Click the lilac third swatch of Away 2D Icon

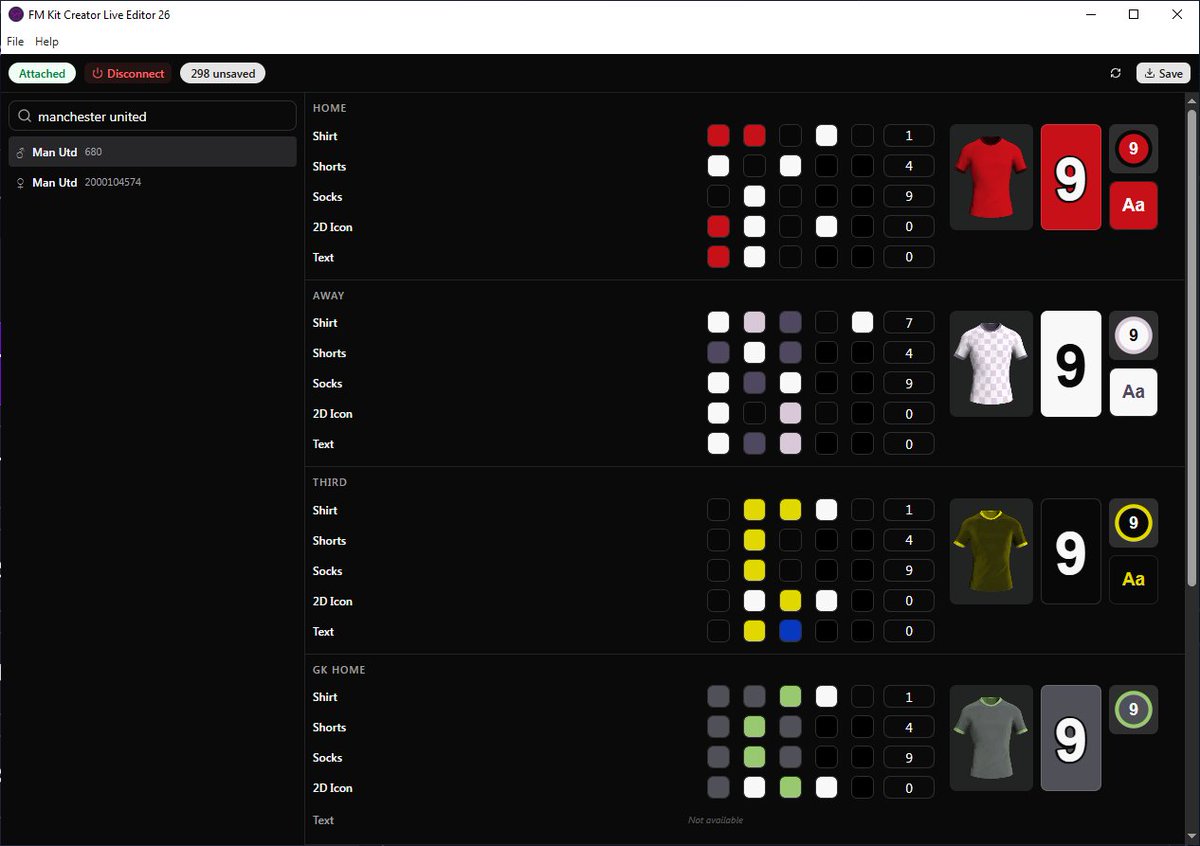pos(790,413)
